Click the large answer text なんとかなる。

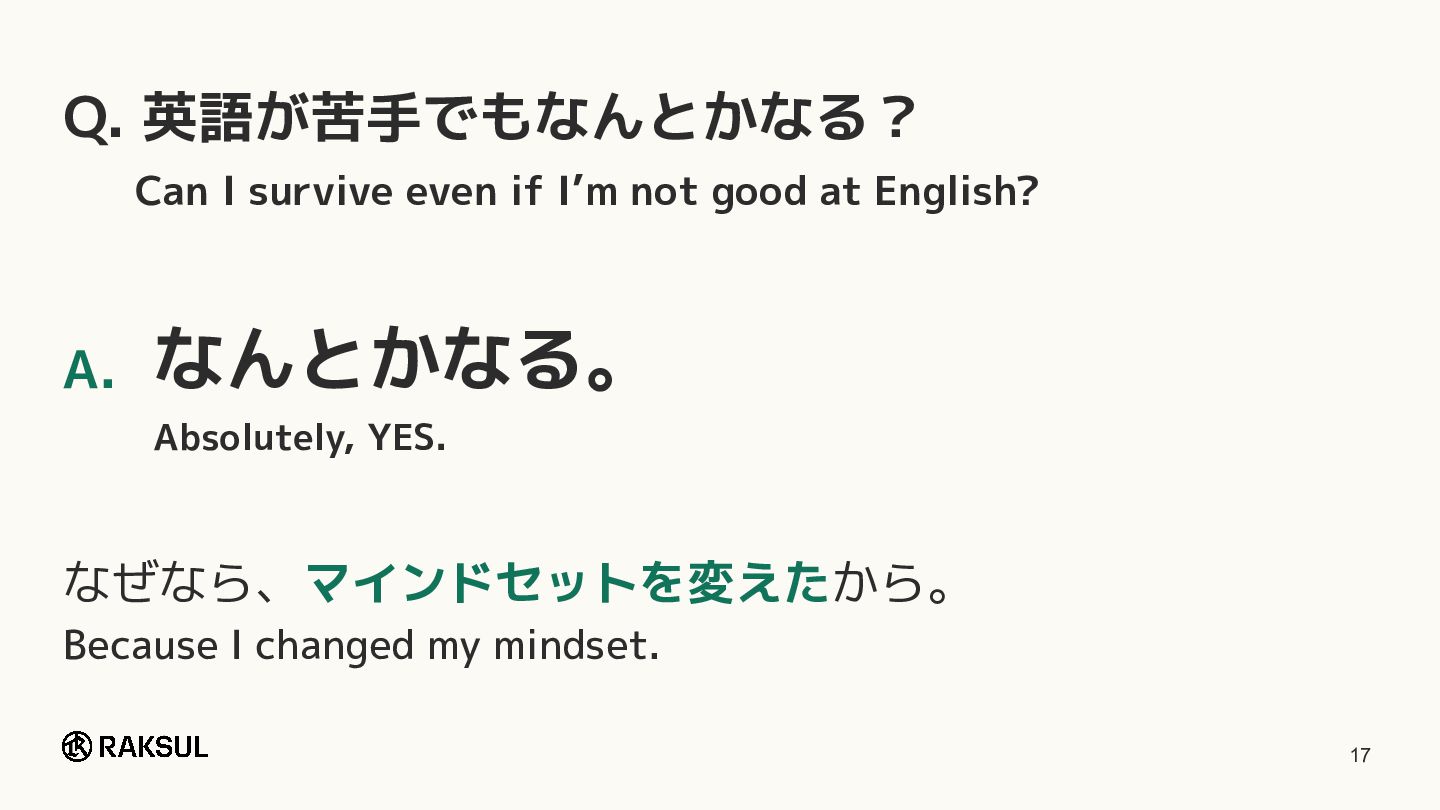385,357
